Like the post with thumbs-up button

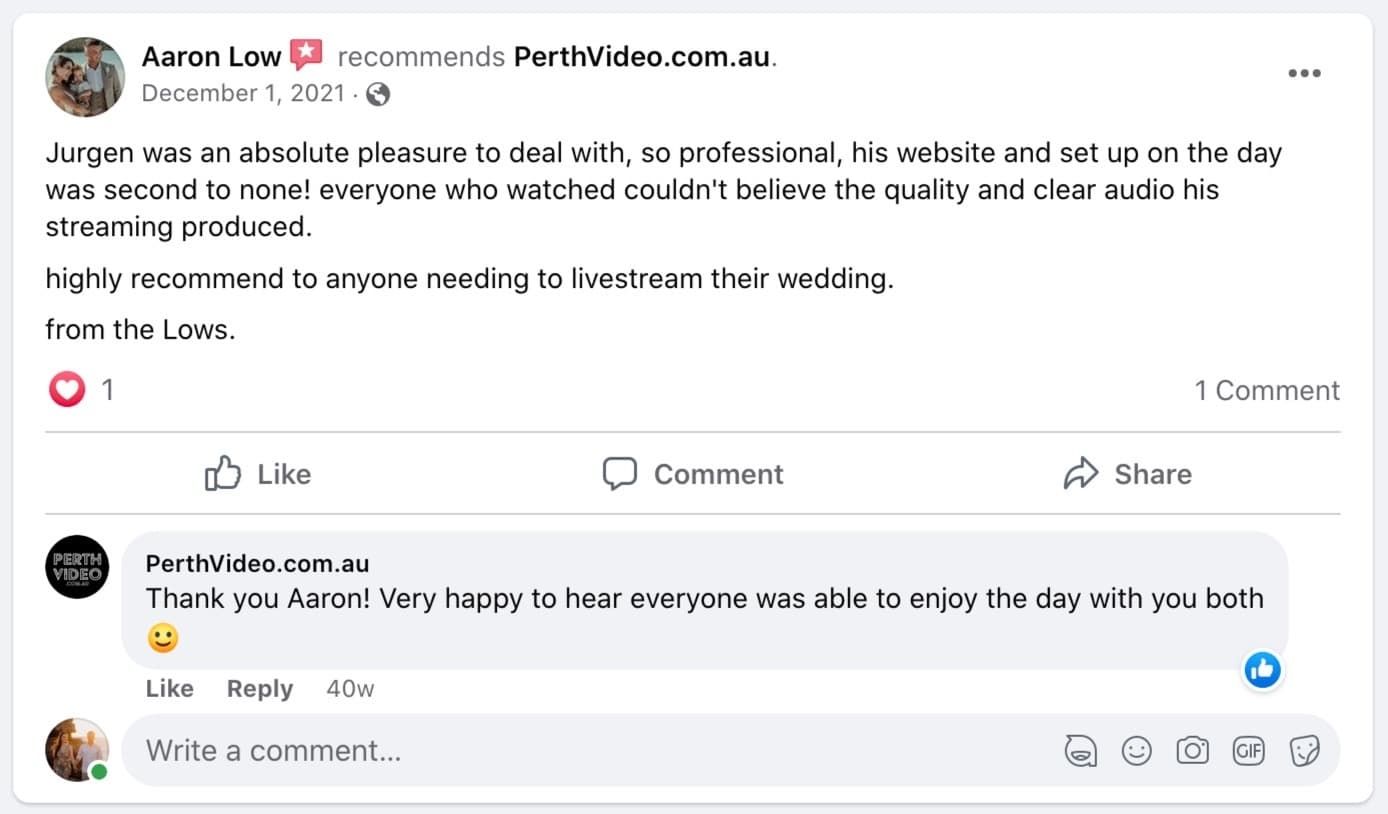[x=258, y=474]
